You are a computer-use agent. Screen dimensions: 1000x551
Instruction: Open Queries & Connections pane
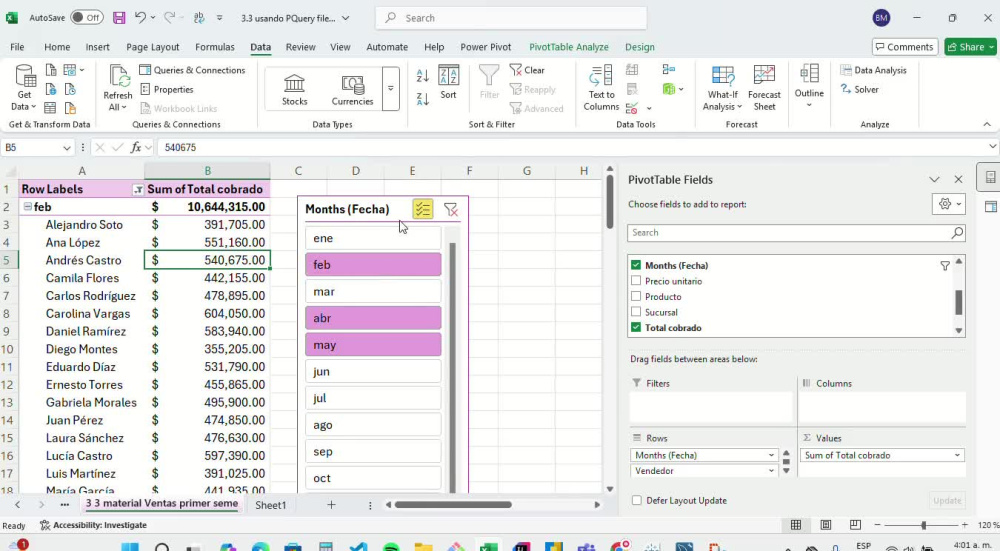(192, 70)
